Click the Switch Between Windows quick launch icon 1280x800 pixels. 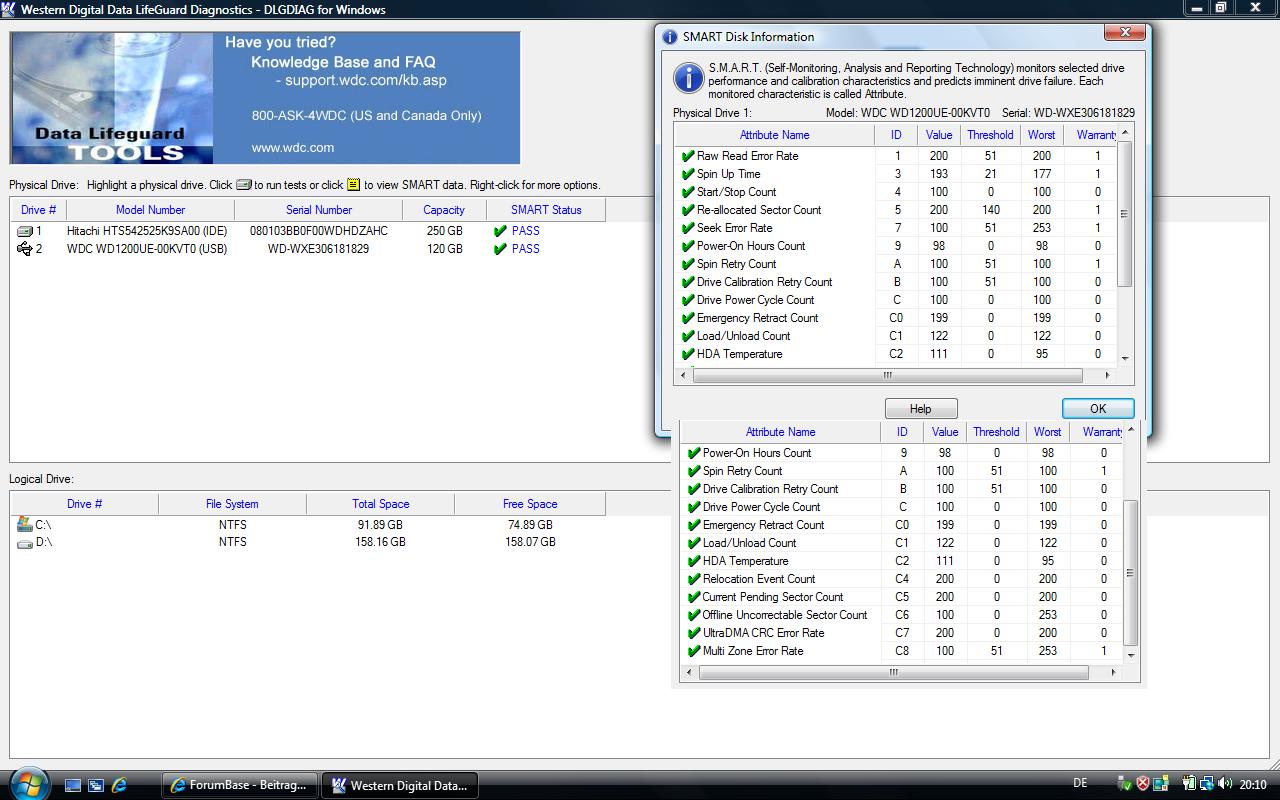tap(96, 786)
